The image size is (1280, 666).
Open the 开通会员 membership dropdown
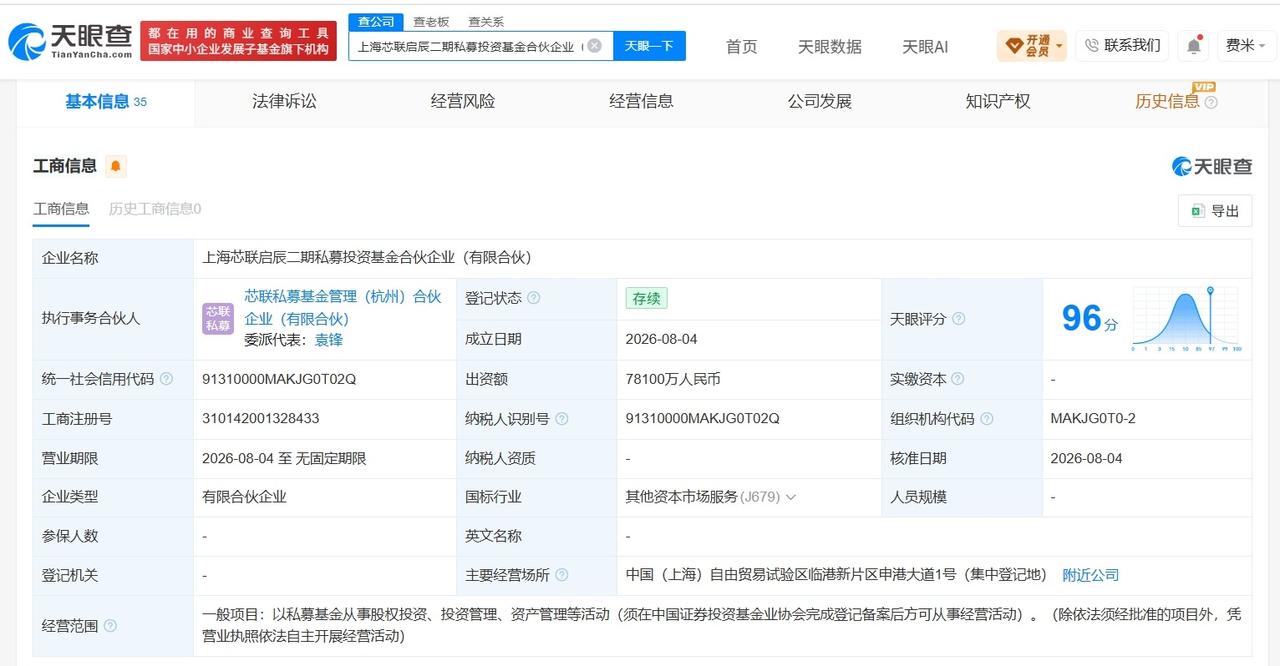tap(1032, 45)
